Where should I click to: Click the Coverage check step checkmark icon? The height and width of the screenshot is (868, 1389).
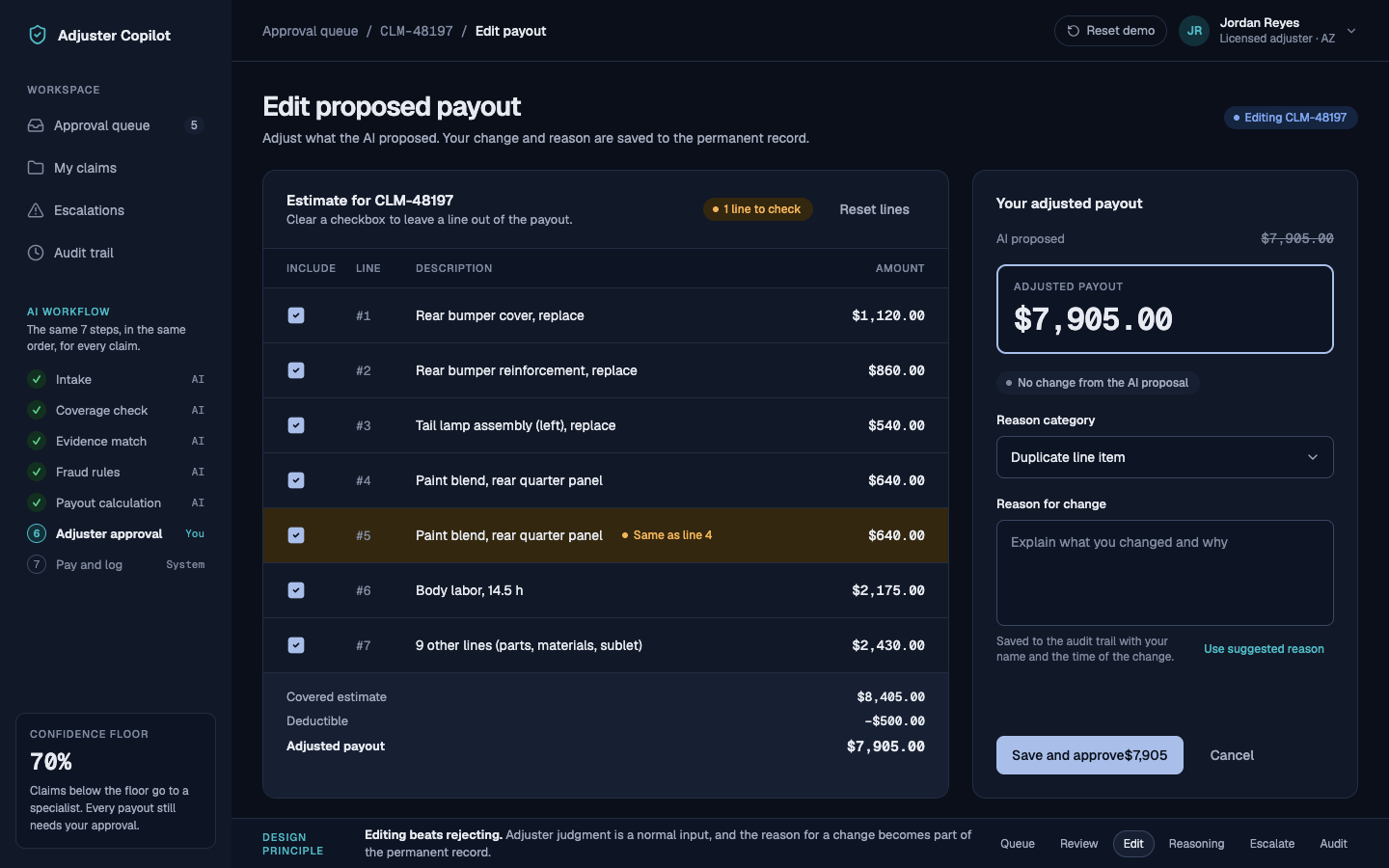(x=37, y=410)
